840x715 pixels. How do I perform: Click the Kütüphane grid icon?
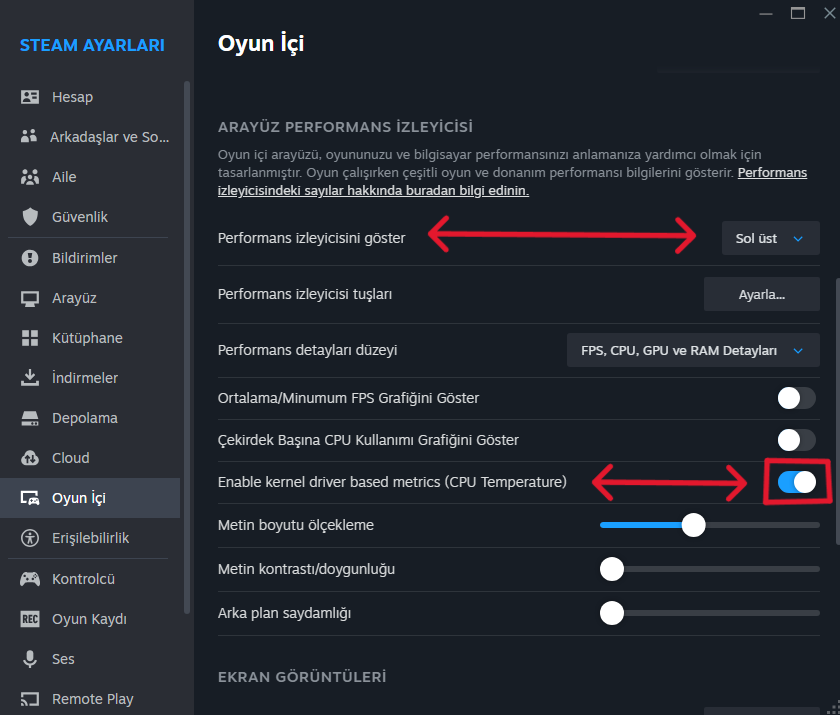click(x=30, y=338)
